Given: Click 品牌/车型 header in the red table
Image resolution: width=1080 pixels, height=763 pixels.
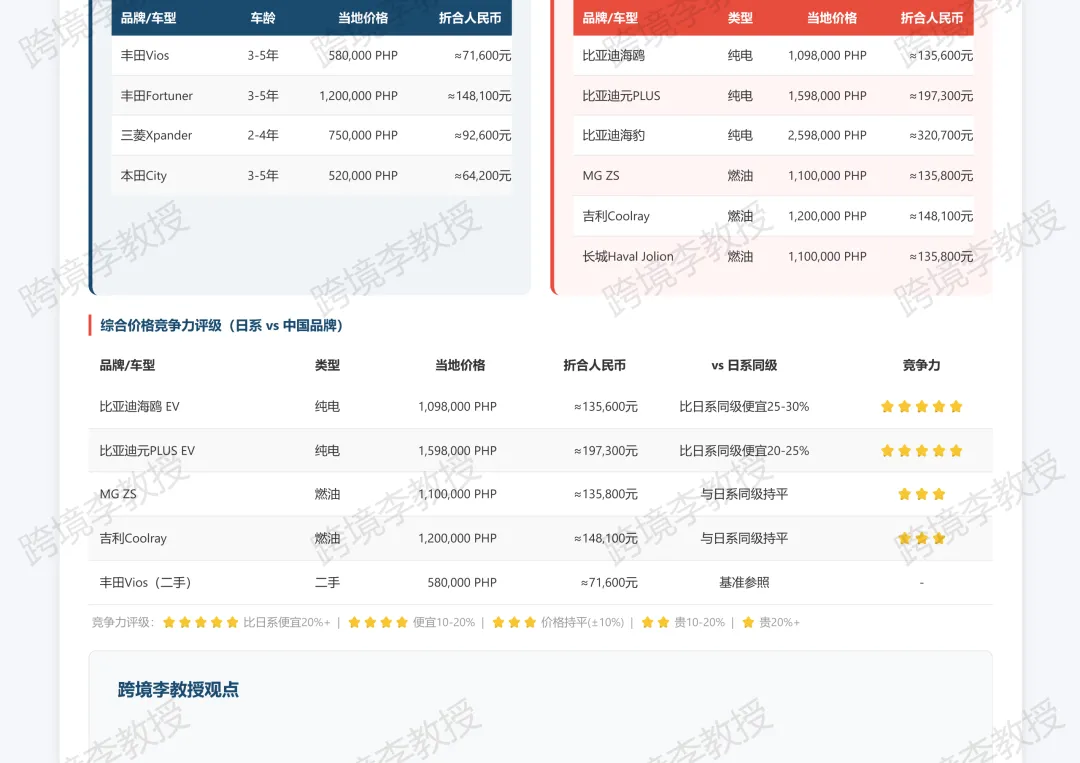Looking at the screenshot, I should [610, 18].
